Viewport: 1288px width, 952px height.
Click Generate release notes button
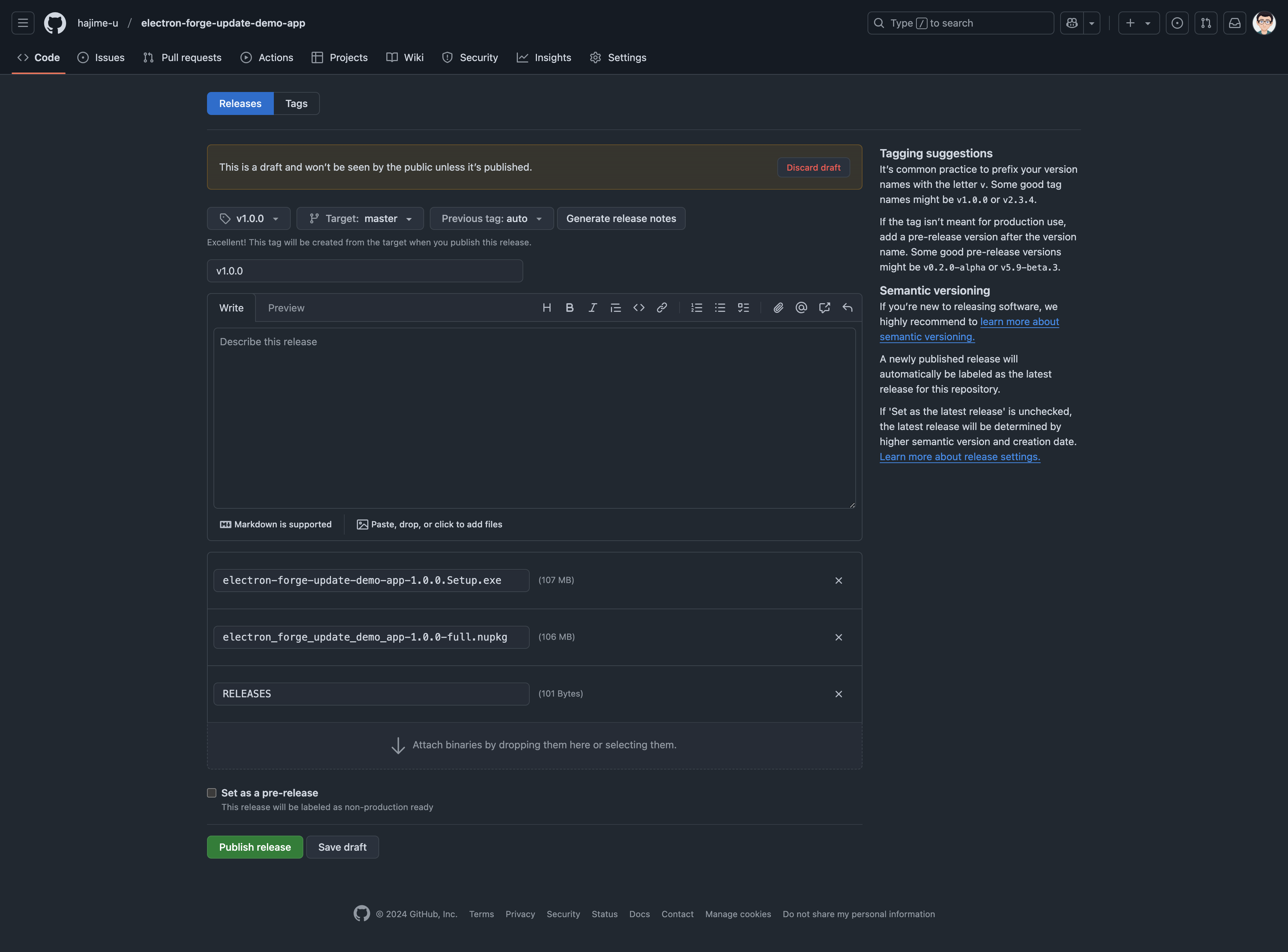pos(621,218)
